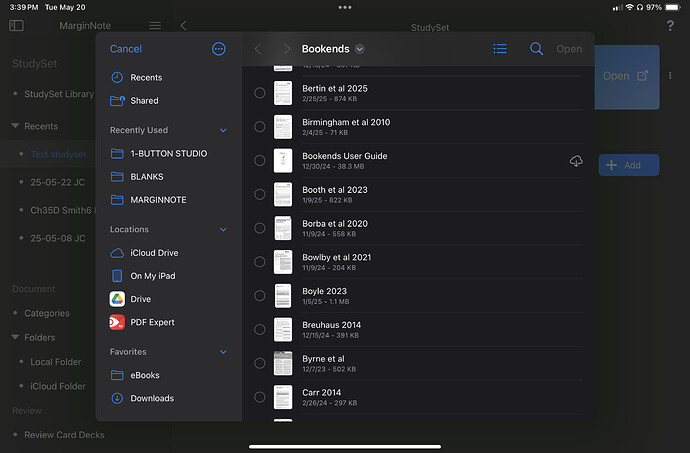Open Categories under Document
690x453 pixels.
[x=47, y=313]
